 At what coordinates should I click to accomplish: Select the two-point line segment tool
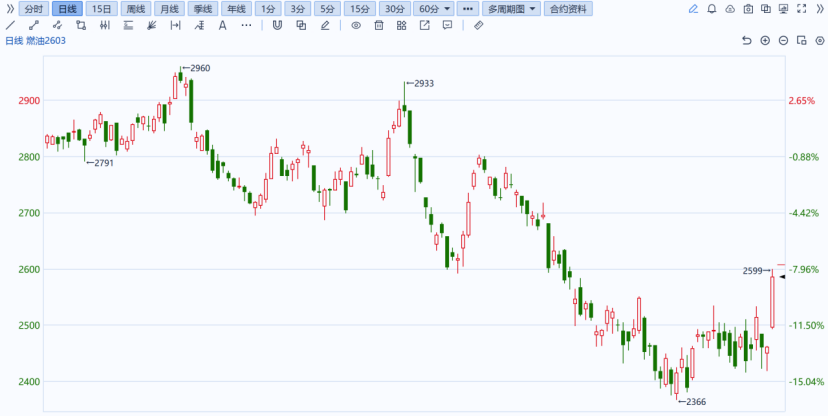[34, 25]
